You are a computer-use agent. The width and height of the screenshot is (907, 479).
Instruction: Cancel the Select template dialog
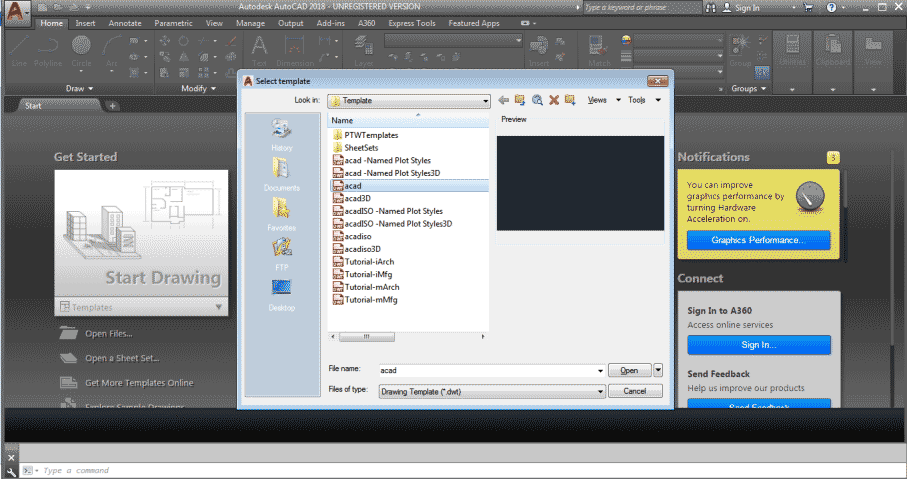(x=635, y=391)
